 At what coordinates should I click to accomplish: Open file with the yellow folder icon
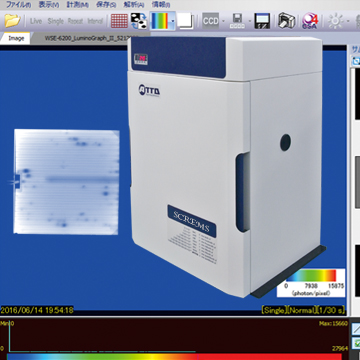click(x=12, y=21)
